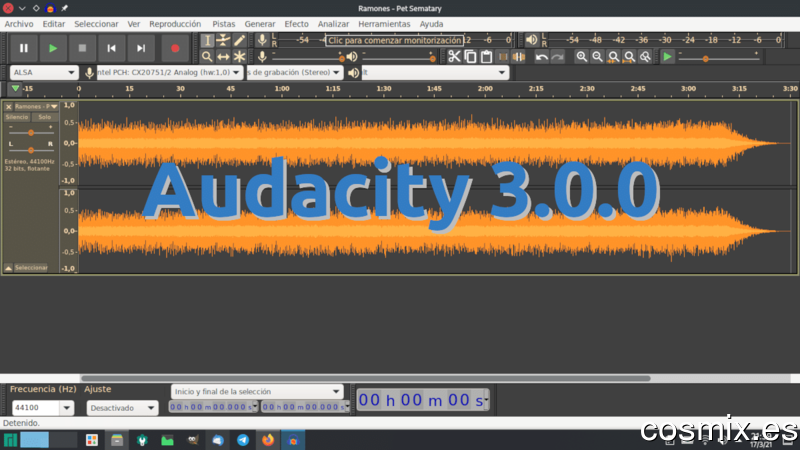Click the Paste clipboard icon

coord(486,57)
